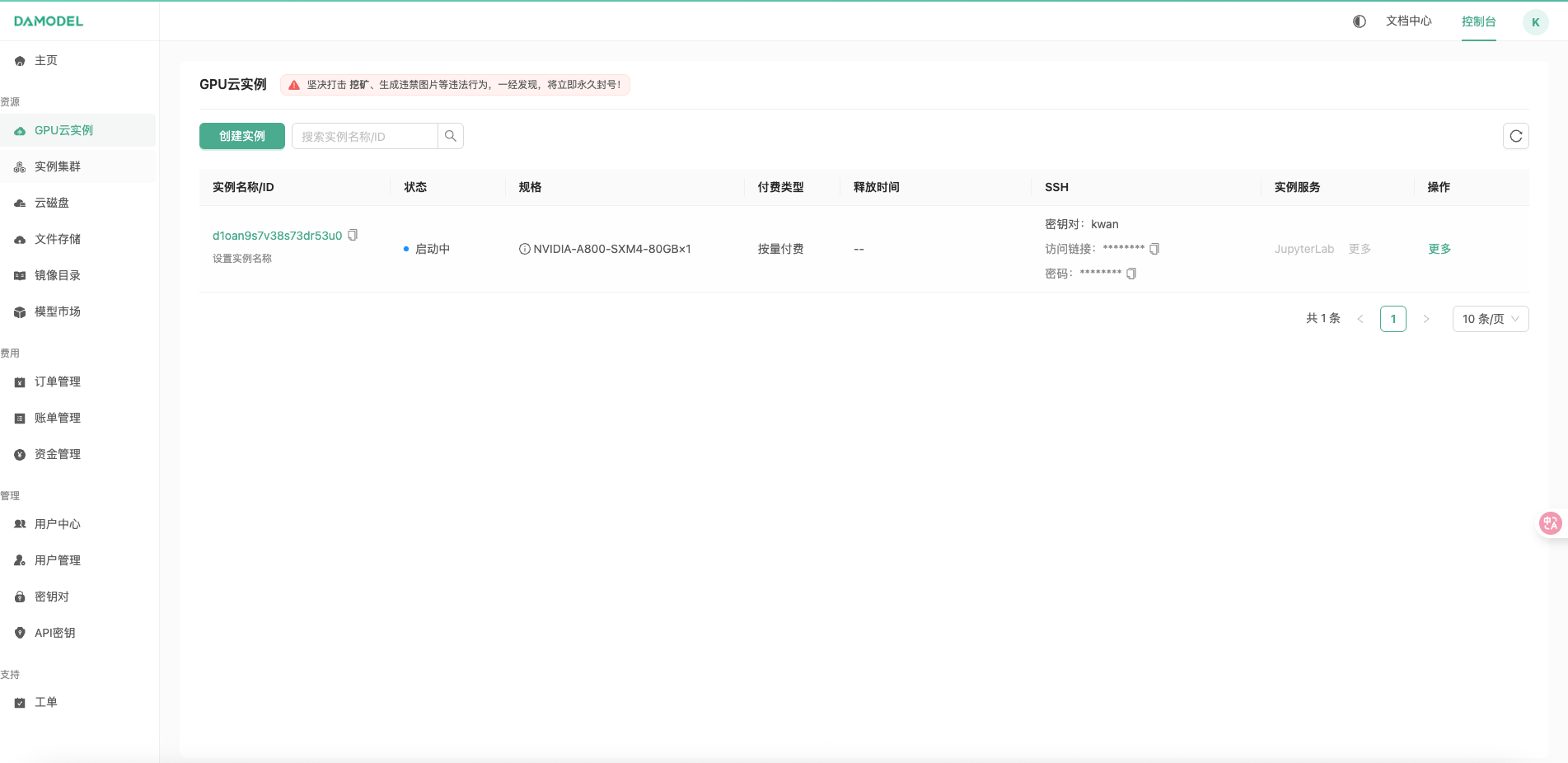Open 账单管理 sidebar item
The height and width of the screenshot is (763, 1568).
point(77,418)
